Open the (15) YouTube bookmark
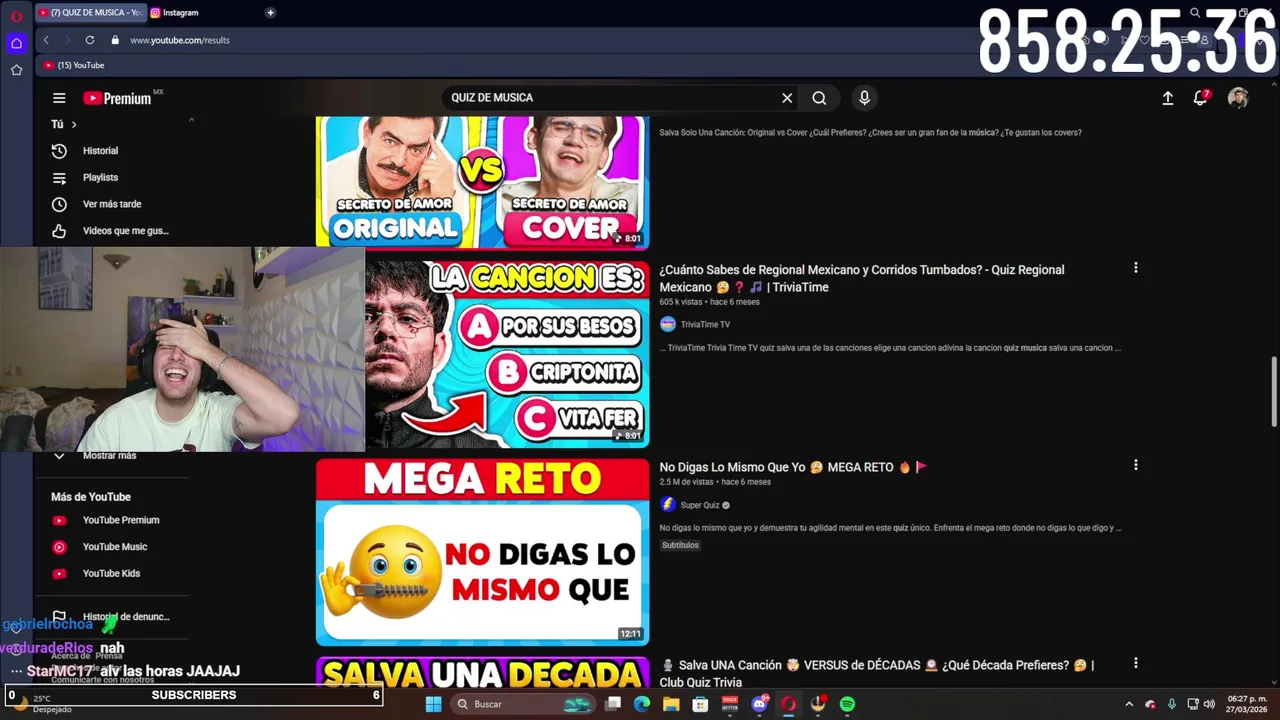This screenshot has height=720, width=1280. 74,65
